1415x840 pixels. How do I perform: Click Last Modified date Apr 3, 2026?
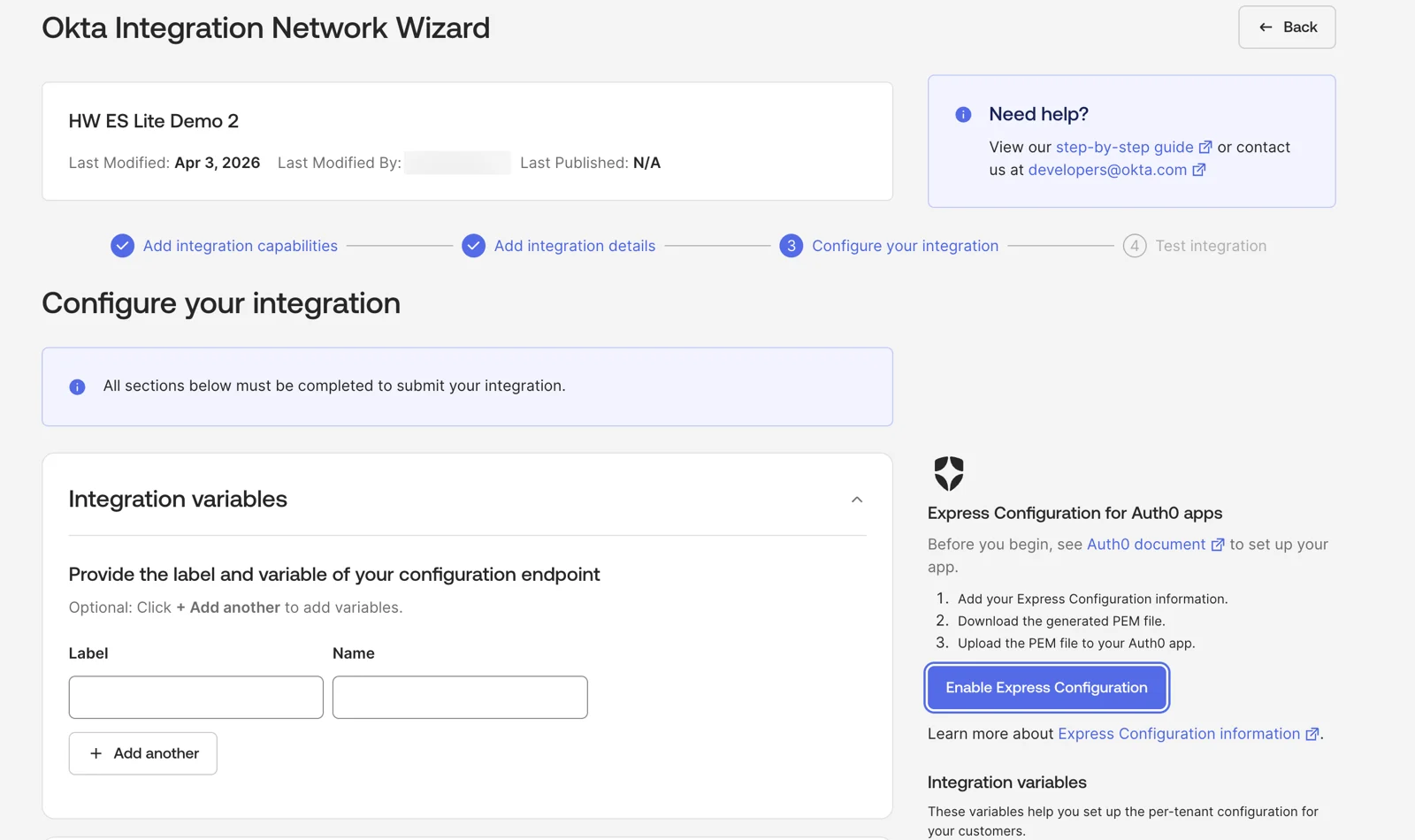click(x=218, y=163)
